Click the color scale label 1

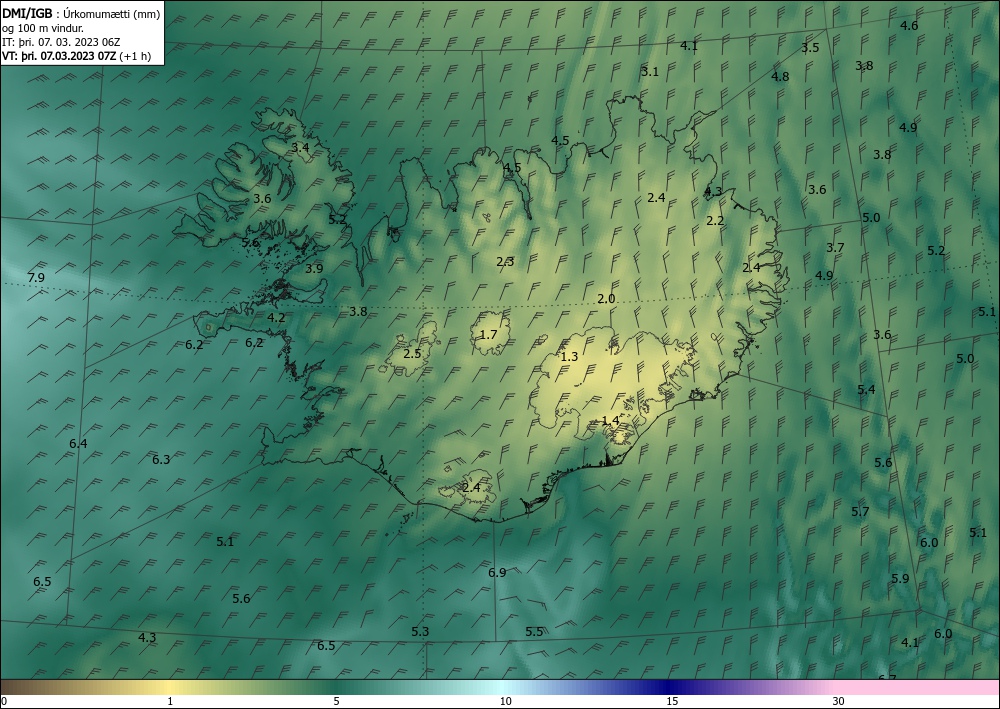170,701
